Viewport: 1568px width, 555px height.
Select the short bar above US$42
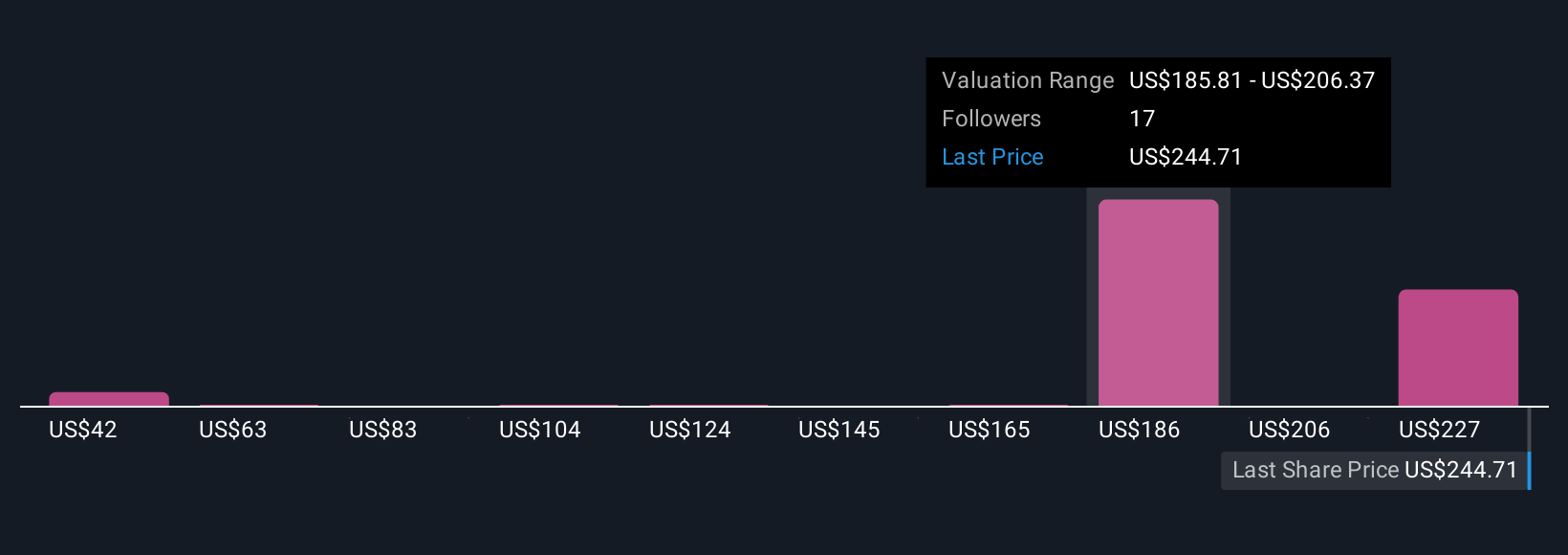[109, 399]
